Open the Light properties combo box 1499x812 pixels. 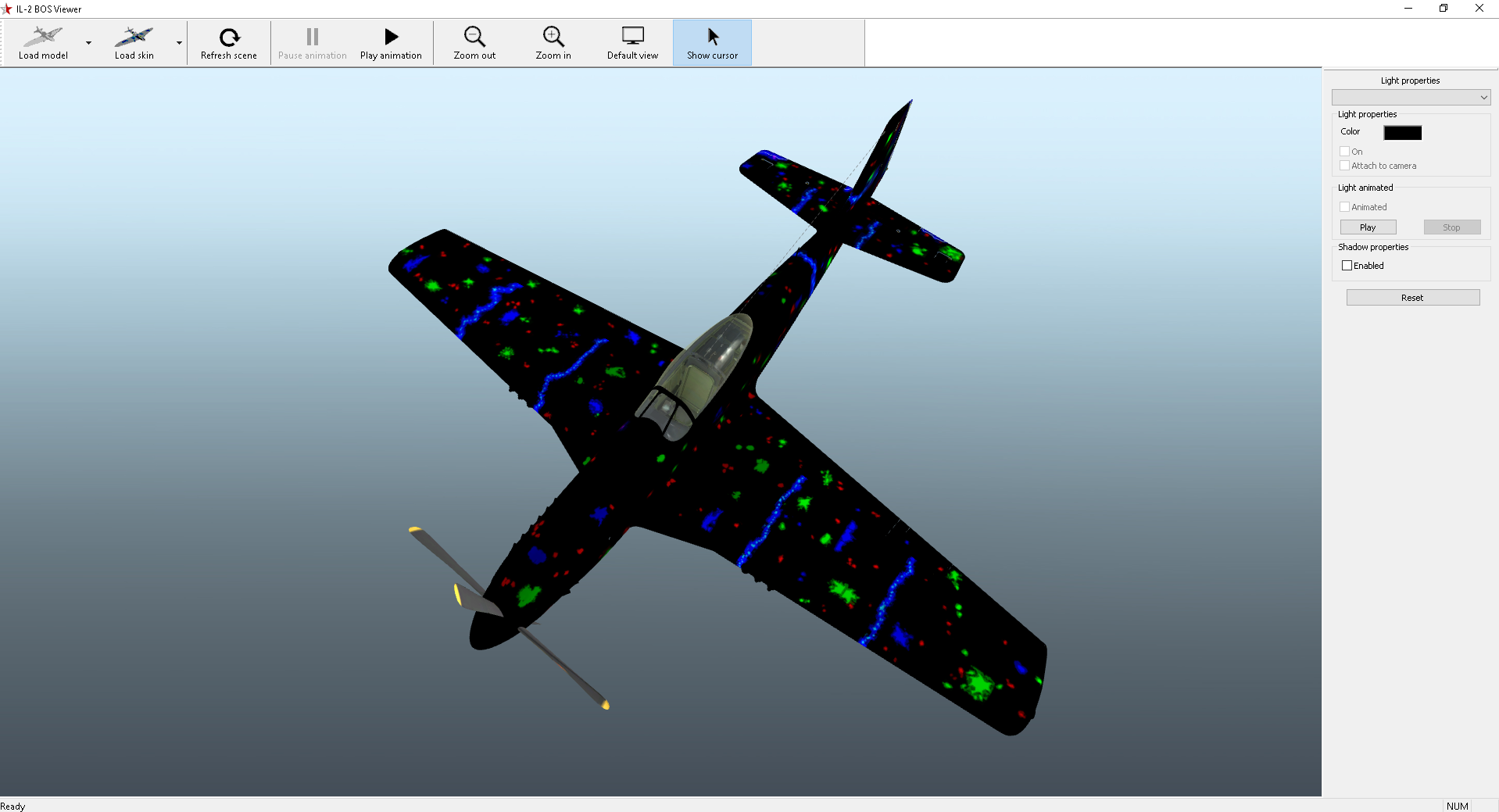click(1411, 97)
